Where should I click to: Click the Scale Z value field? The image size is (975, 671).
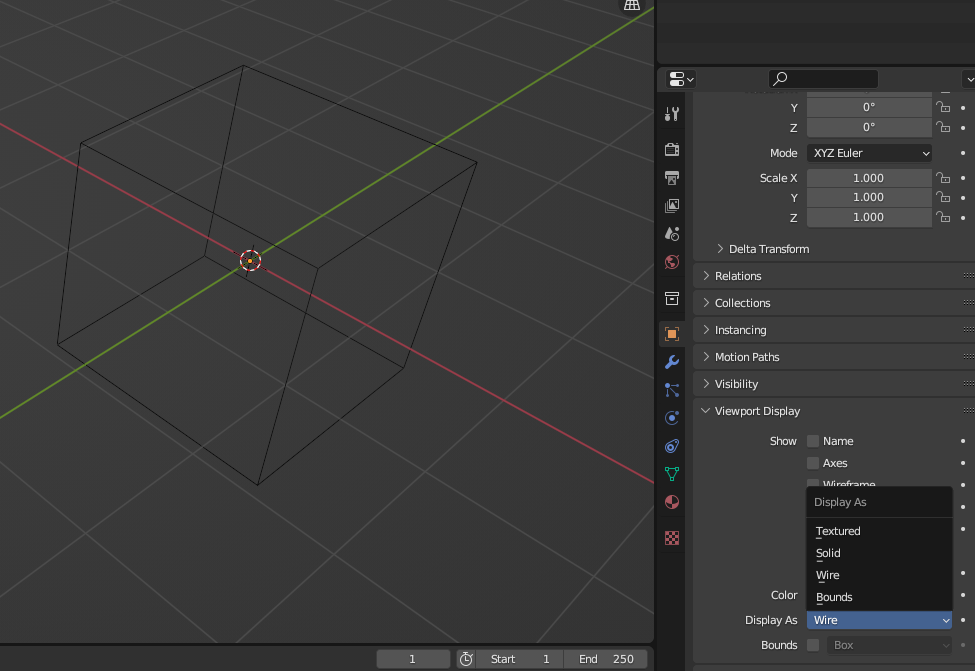[869, 217]
